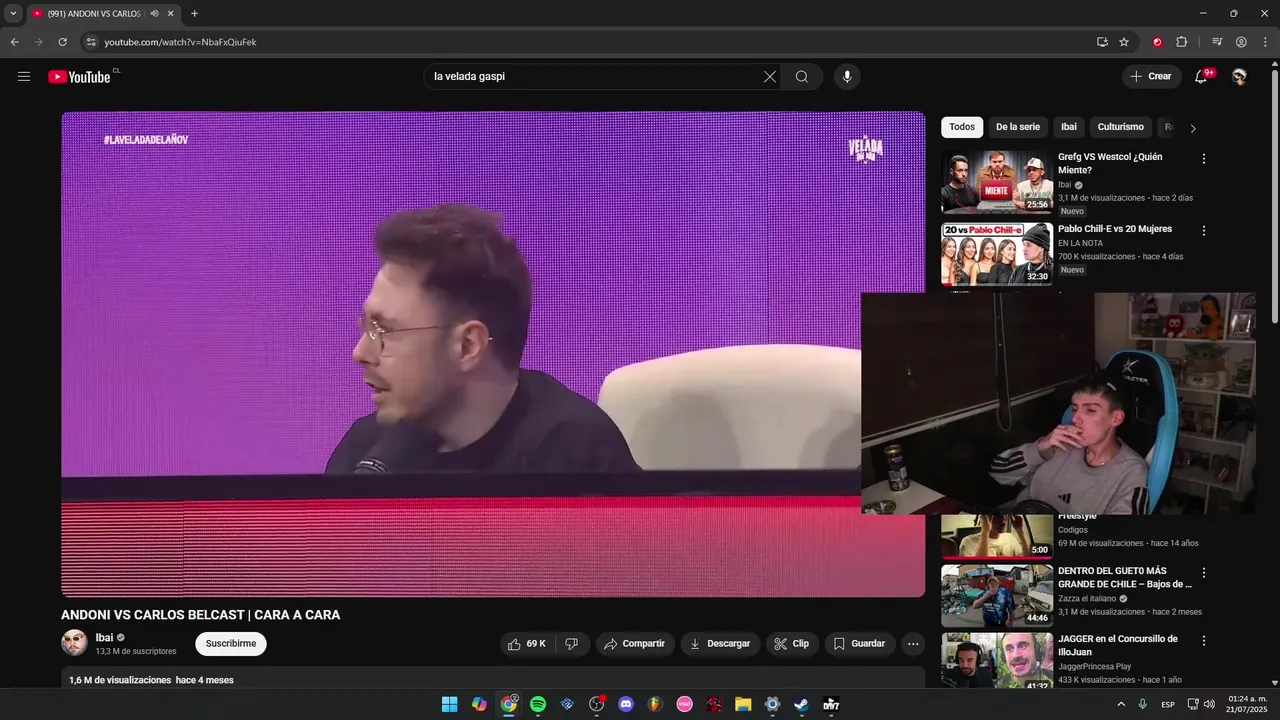Open the 5:00 Codigos video thumbnail
The image size is (1280, 720).
click(x=997, y=537)
